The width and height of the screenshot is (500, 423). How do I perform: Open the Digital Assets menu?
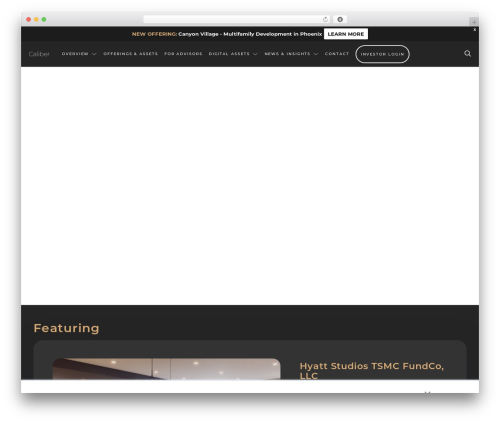coord(229,54)
